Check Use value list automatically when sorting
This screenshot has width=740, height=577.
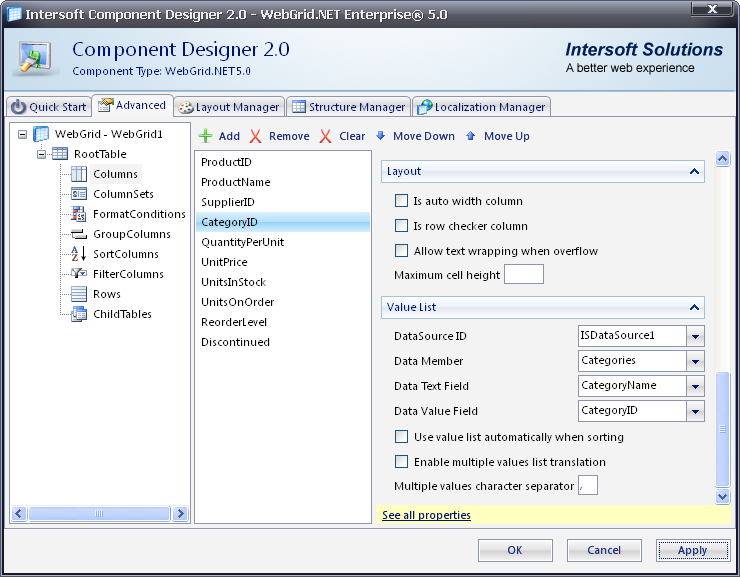(x=401, y=437)
